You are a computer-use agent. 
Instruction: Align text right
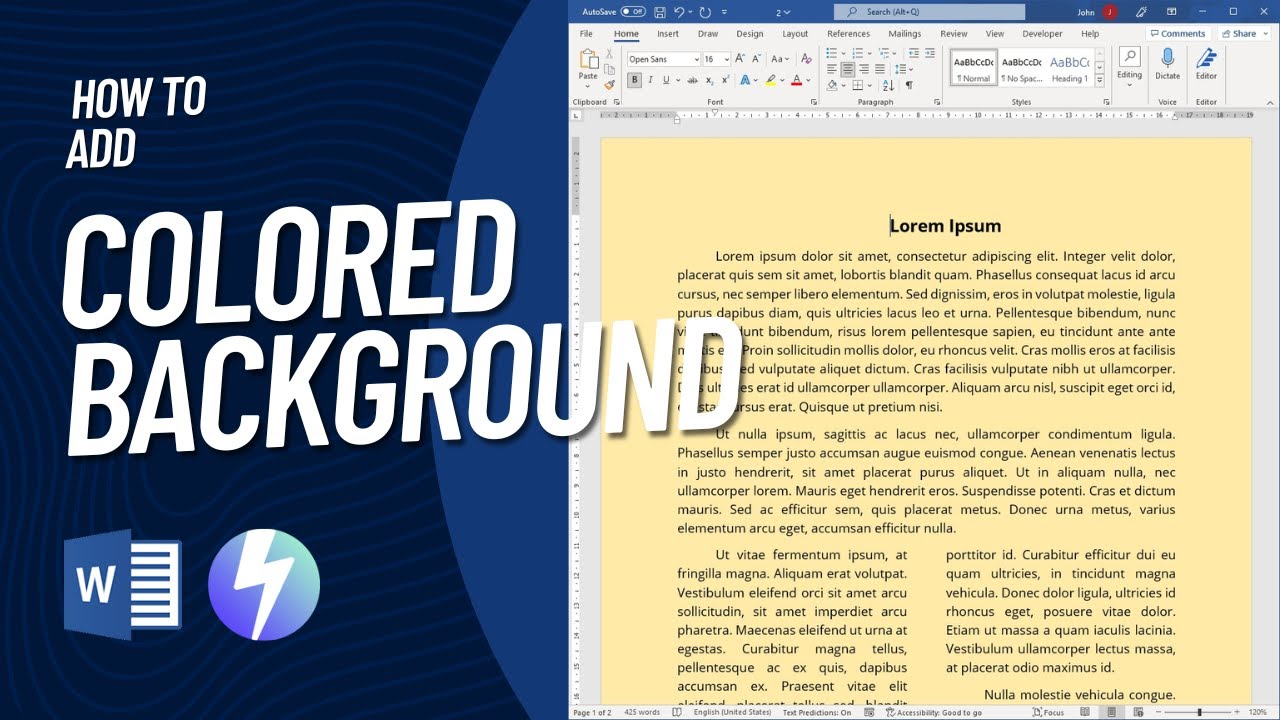coord(864,69)
